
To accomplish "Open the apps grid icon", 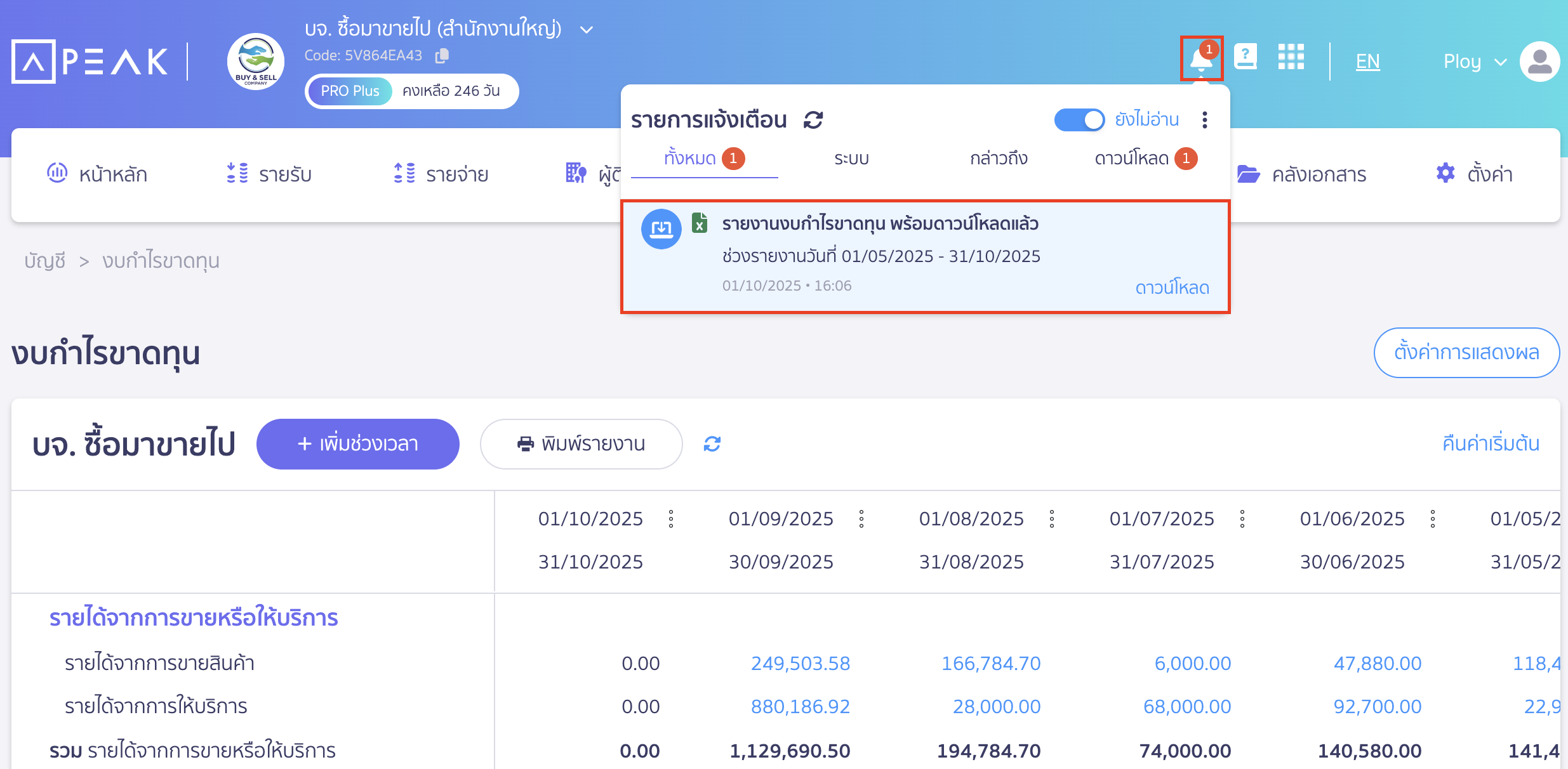I will click(x=1291, y=57).
